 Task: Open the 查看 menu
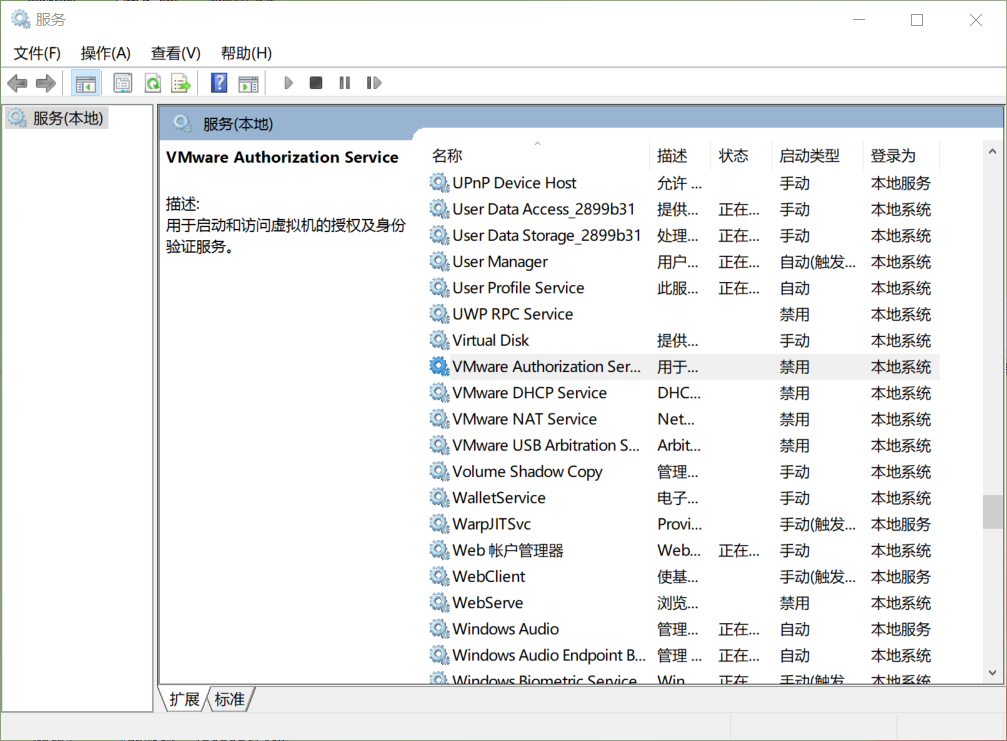point(175,53)
